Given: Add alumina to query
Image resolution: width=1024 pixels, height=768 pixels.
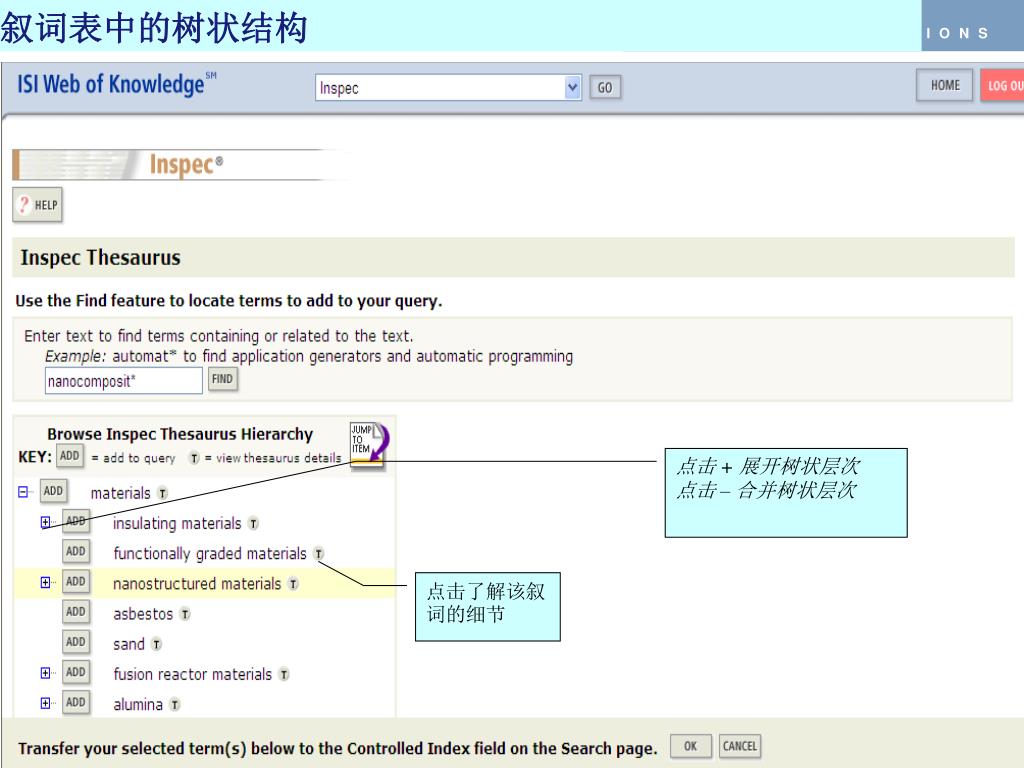Looking at the screenshot, I should click(x=76, y=702).
